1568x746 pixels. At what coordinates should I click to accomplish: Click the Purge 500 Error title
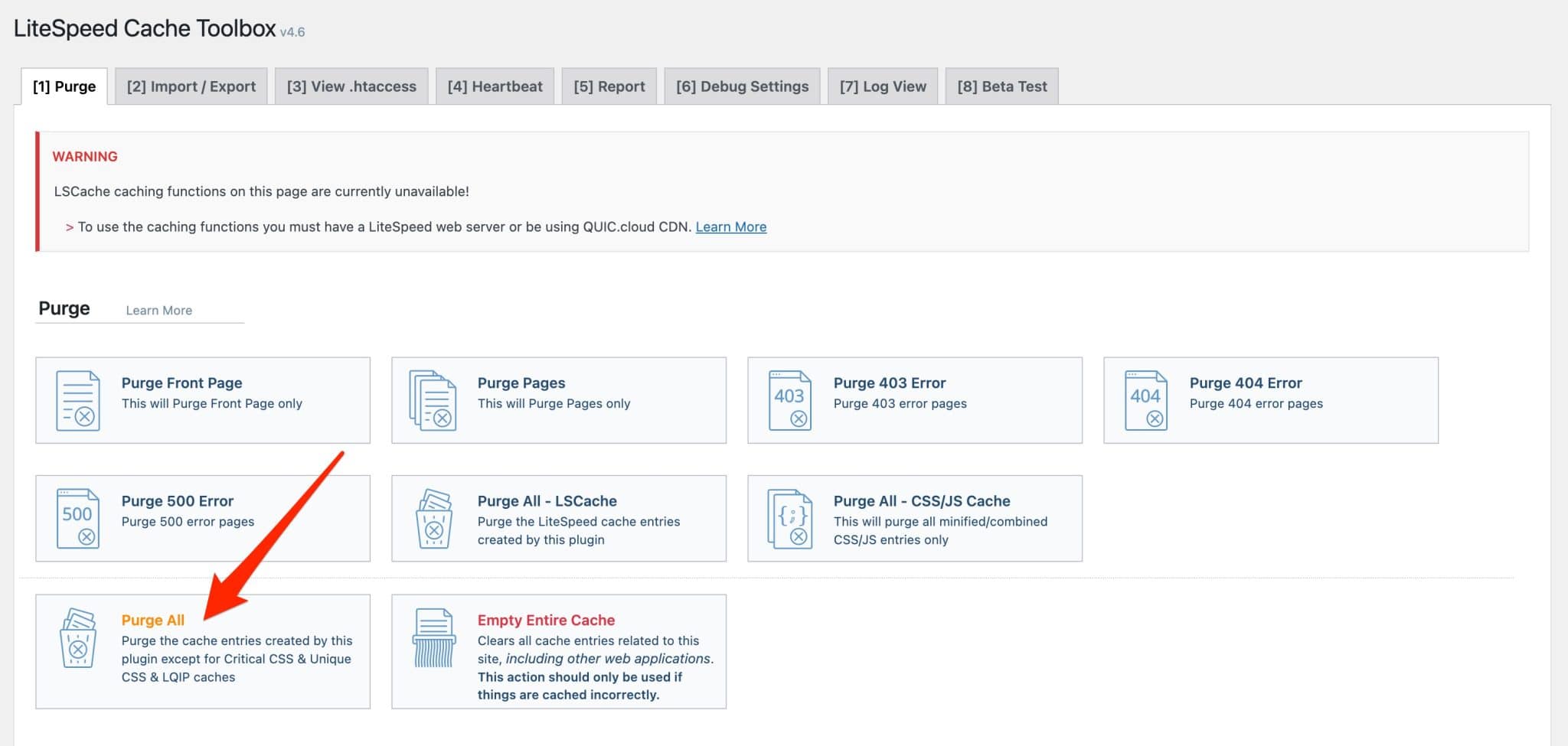[178, 500]
